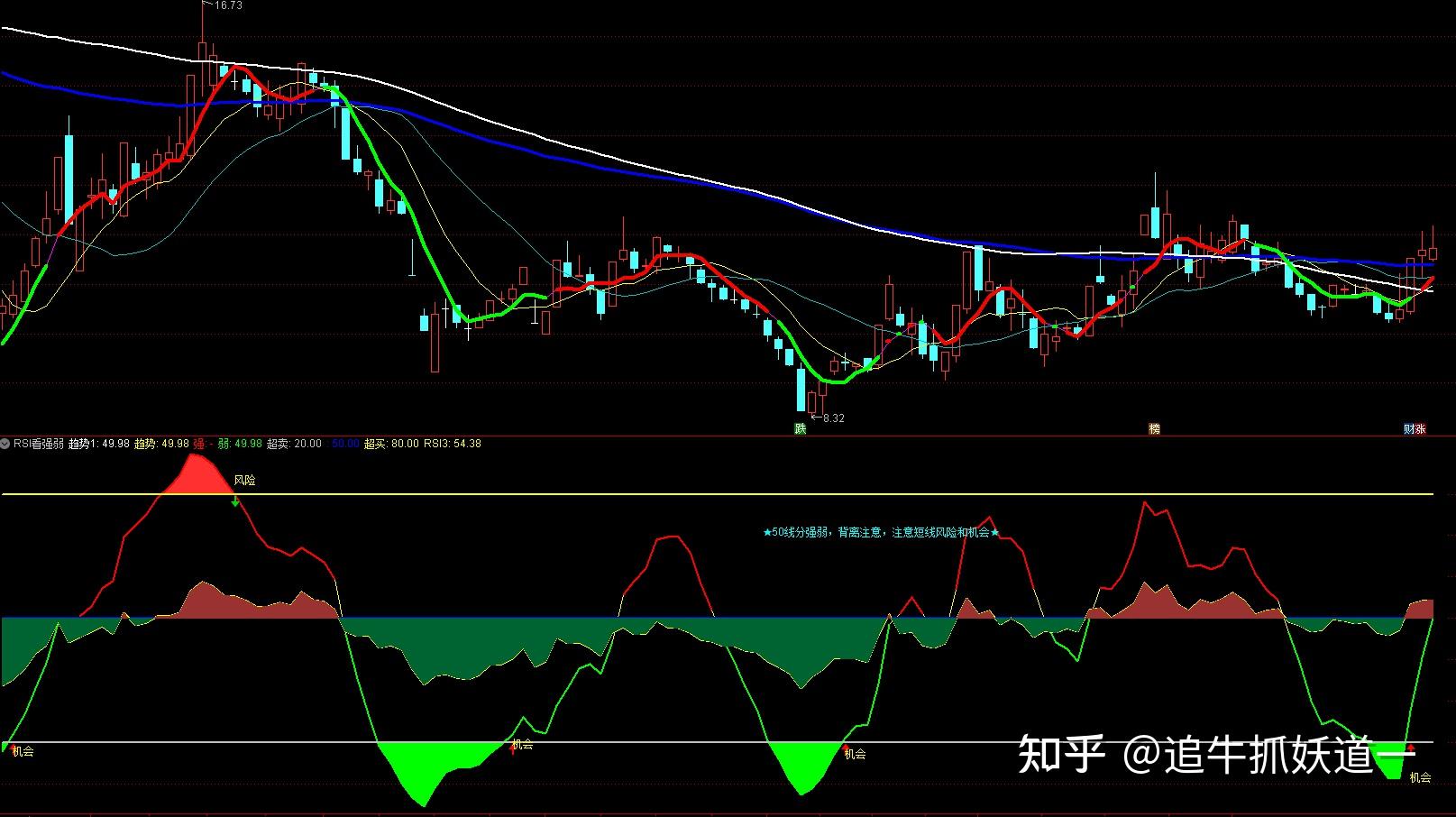Click the blue 50.00 value

click(x=345, y=444)
